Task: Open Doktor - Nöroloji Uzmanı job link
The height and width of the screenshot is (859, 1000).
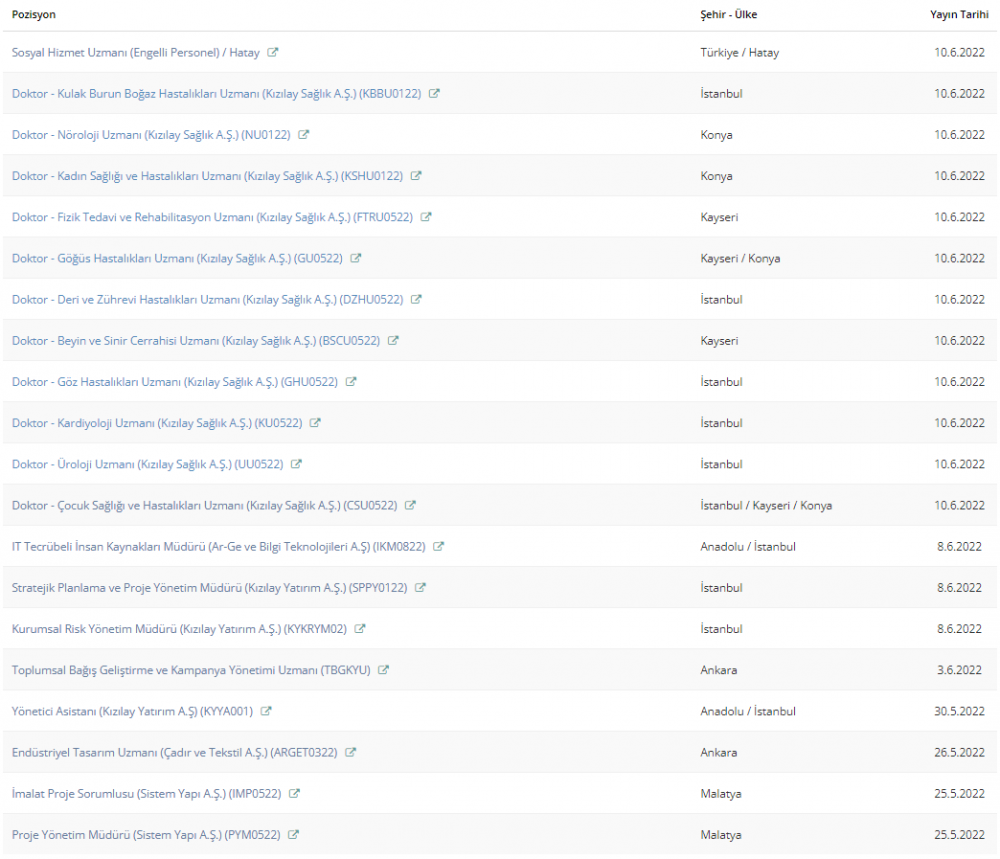Action: (151, 135)
